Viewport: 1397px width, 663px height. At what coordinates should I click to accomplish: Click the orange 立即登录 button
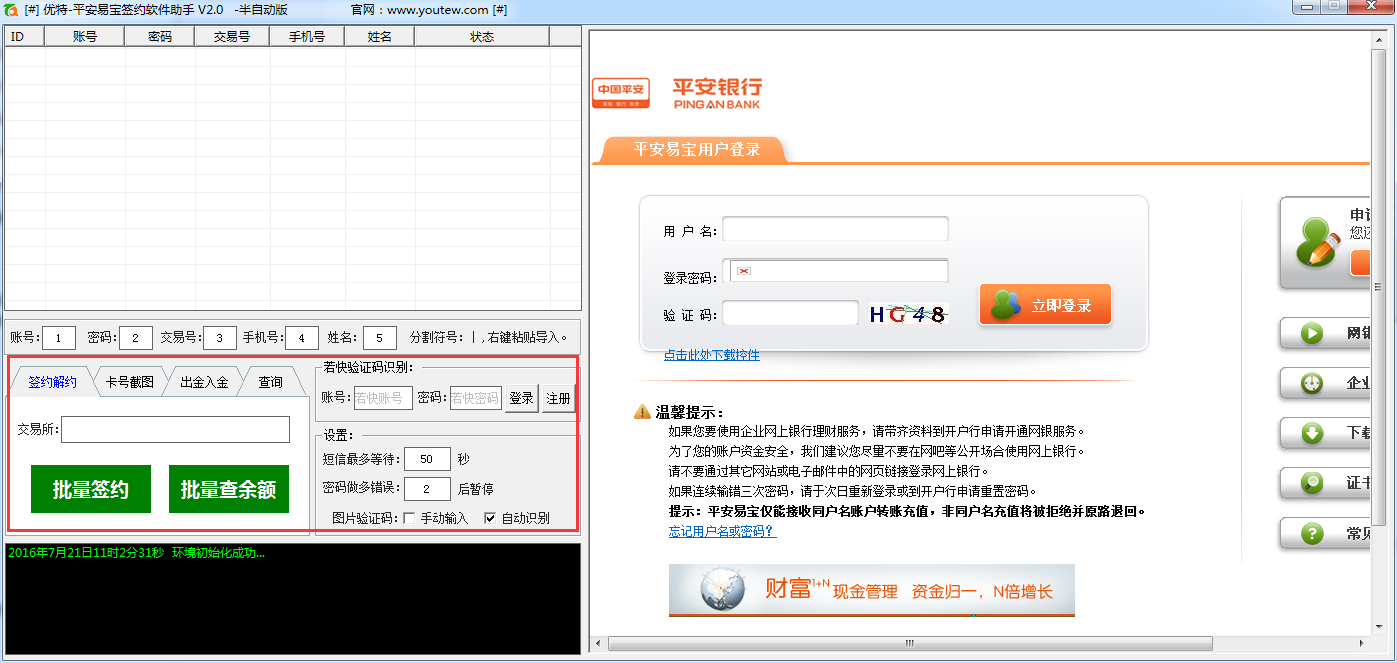(x=1045, y=305)
